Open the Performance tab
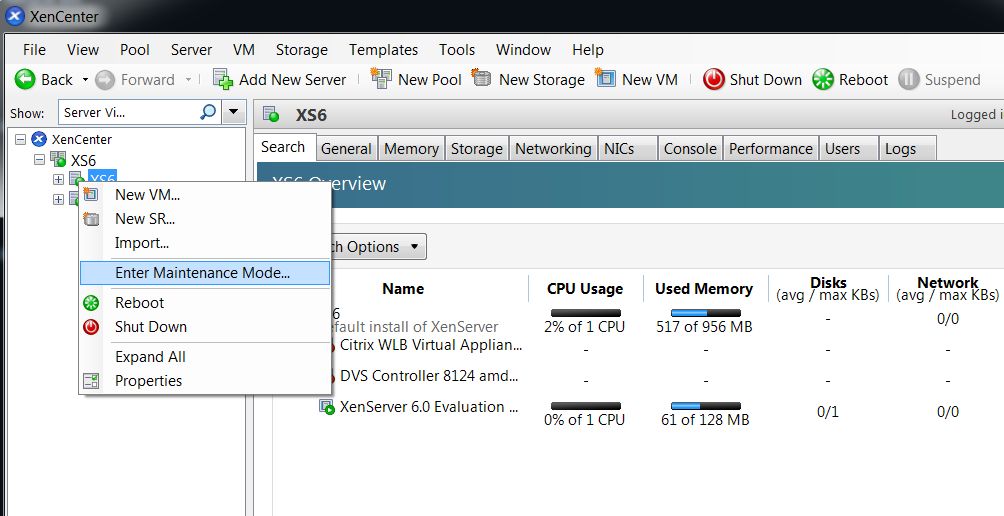Viewport: 1004px width, 516px height. [x=770, y=149]
